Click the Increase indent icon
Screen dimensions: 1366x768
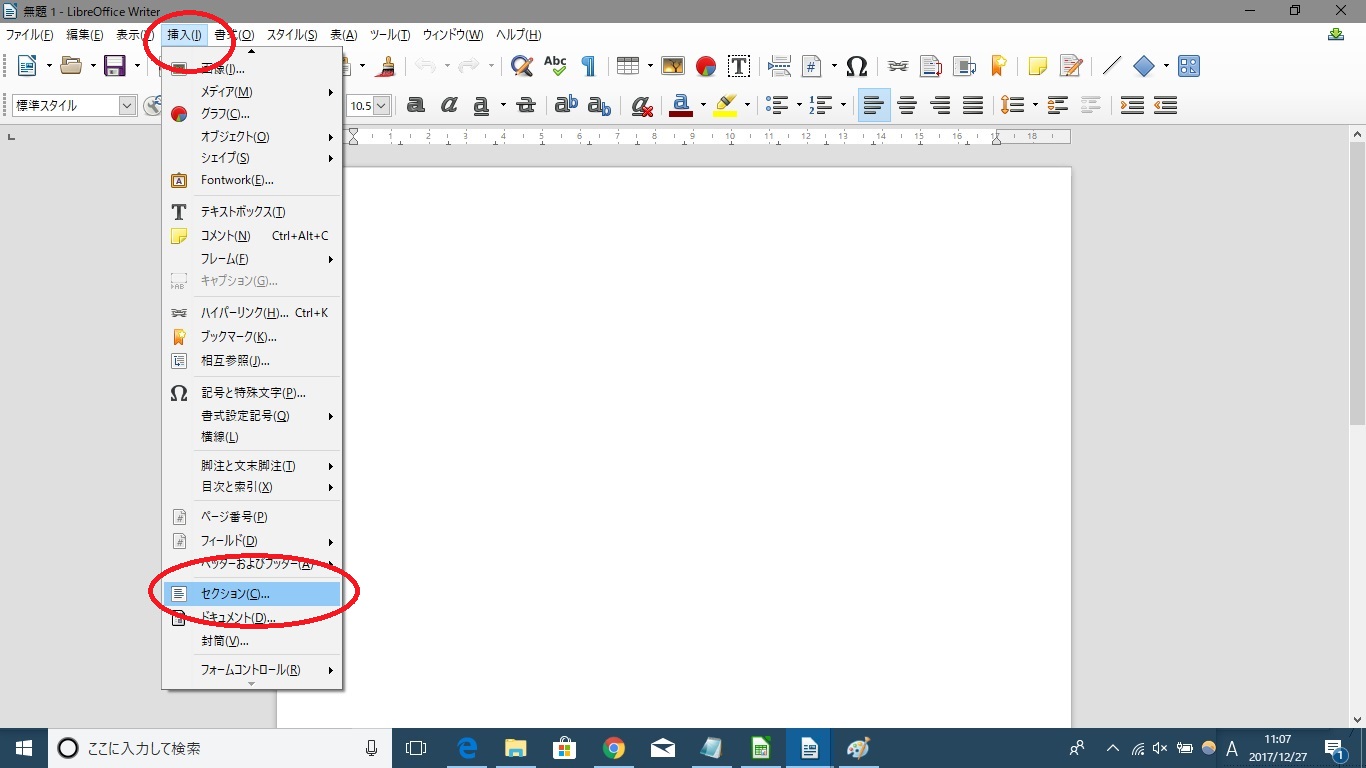point(1132,105)
